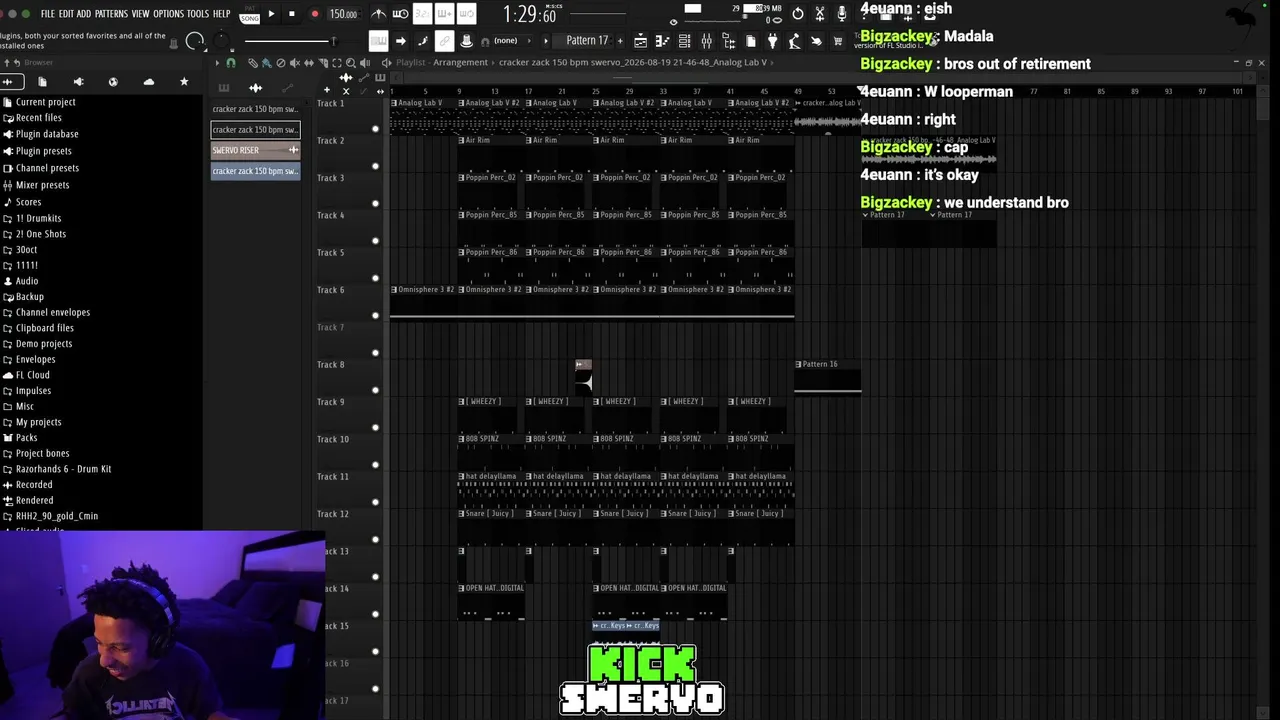Select the Pattern 16 clip on Track 8
1280x720 pixels.
click(x=827, y=376)
